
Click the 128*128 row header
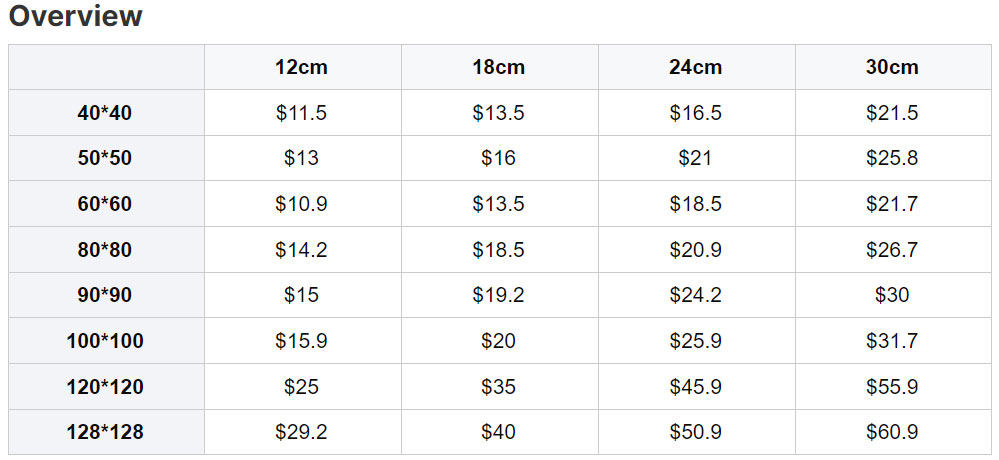(x=106, y=432)
